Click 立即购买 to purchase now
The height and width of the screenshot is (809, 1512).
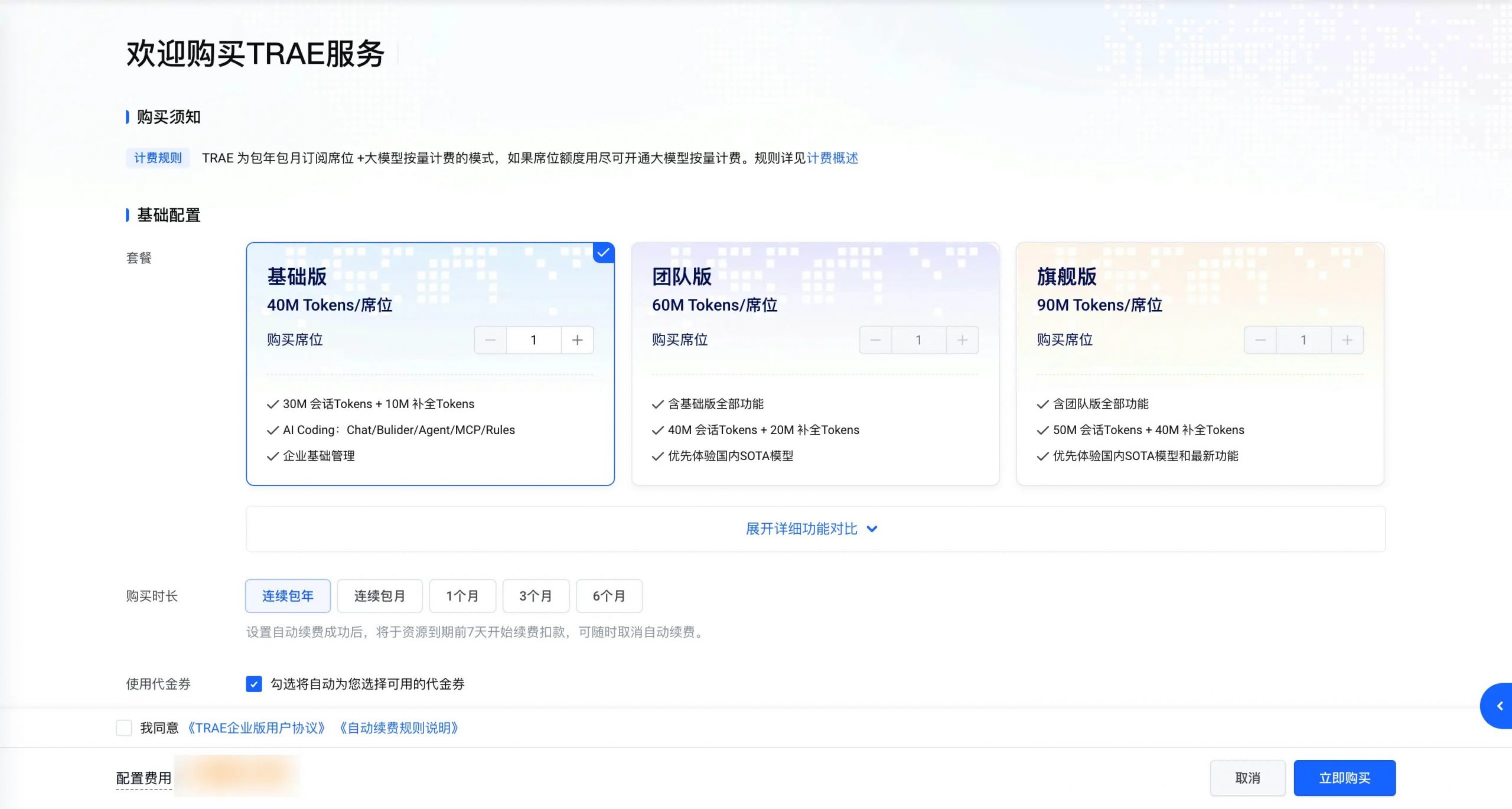[x=1344, y=778]
